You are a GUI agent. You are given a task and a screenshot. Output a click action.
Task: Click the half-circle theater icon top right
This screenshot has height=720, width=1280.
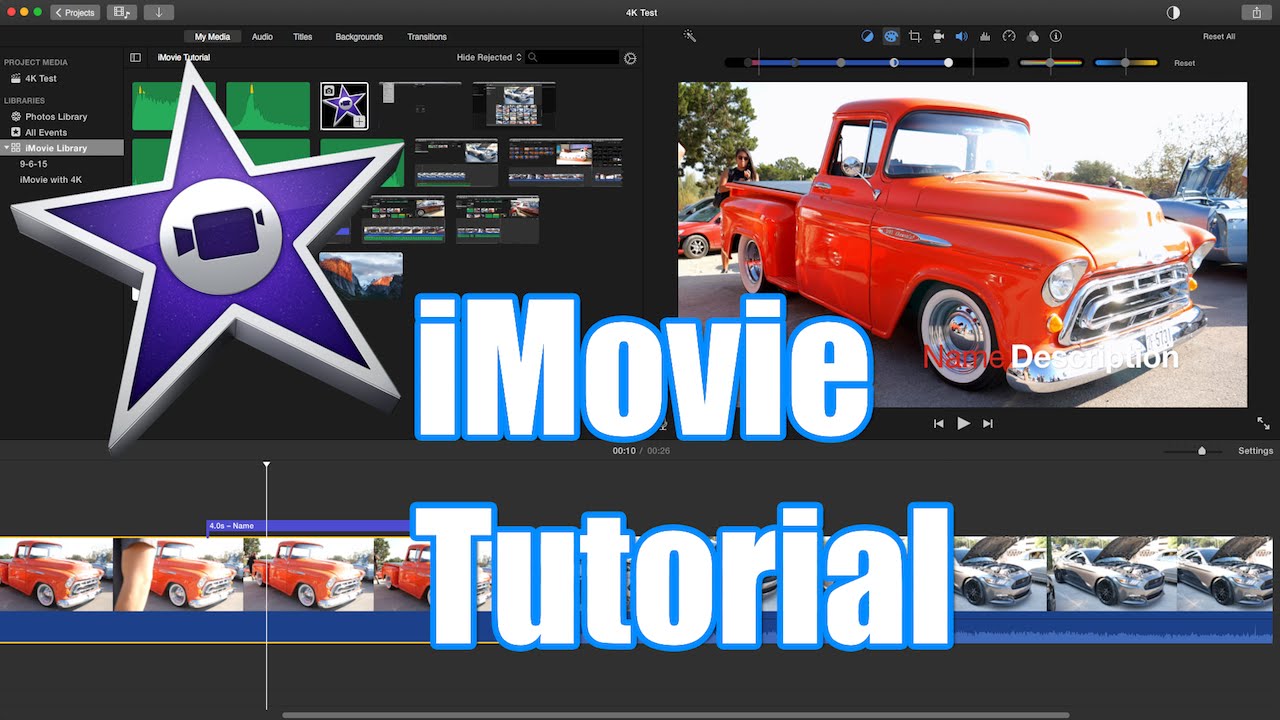tap(1173, 12)
